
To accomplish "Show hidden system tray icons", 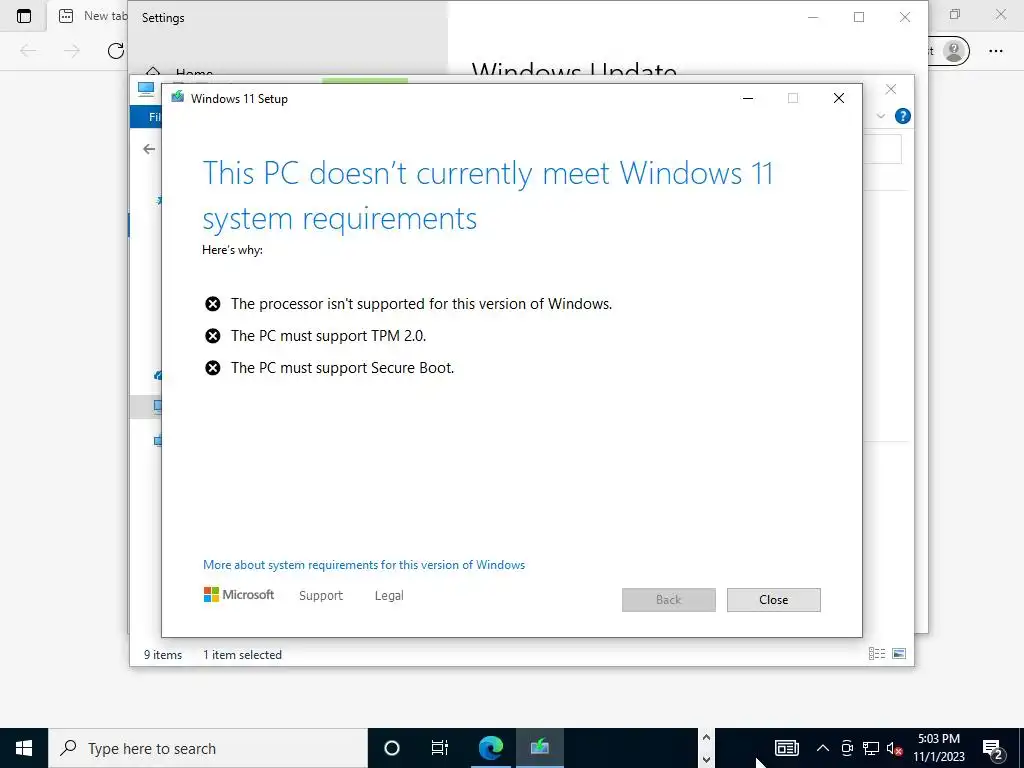I will click(823, 748).
